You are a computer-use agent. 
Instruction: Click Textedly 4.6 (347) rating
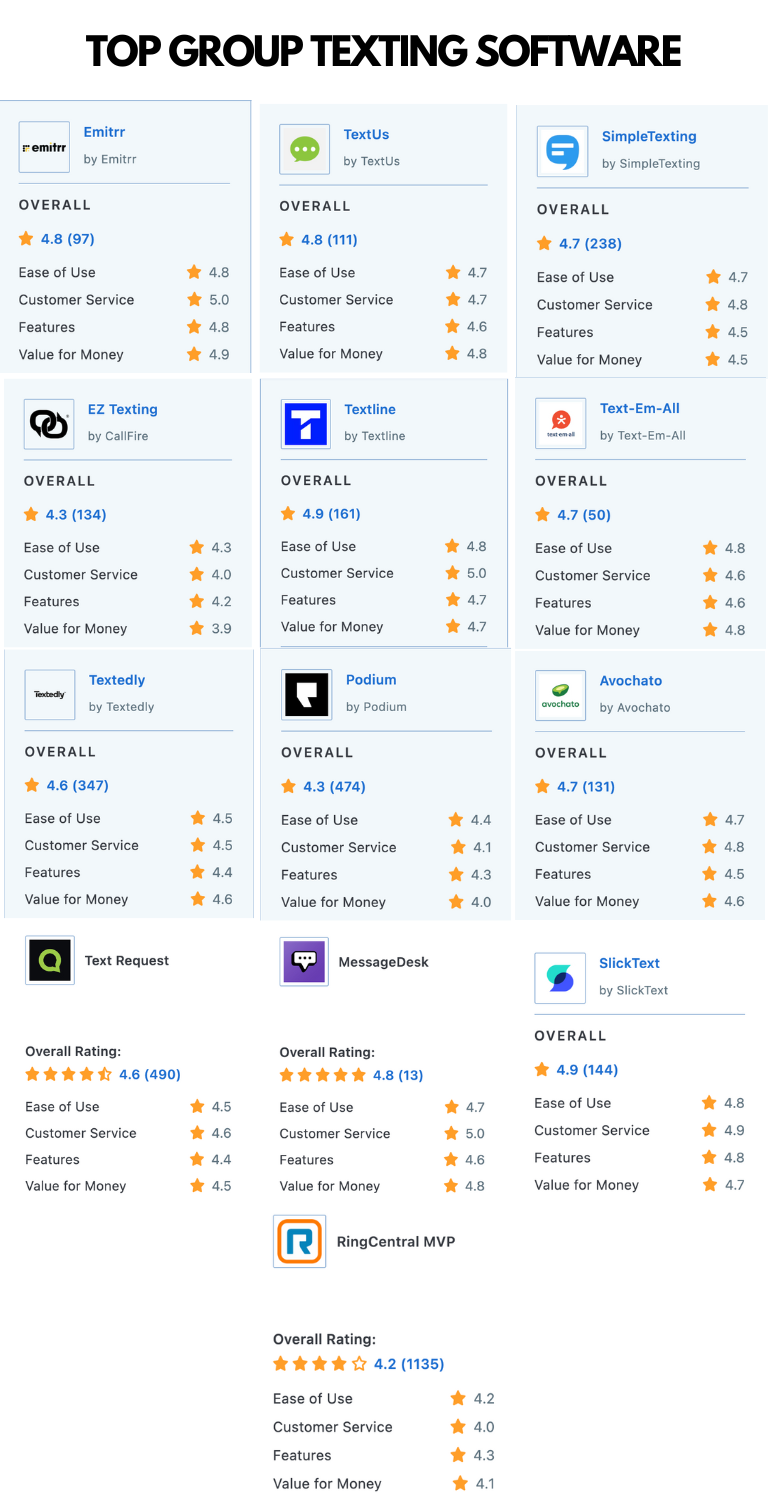point(78,786)
